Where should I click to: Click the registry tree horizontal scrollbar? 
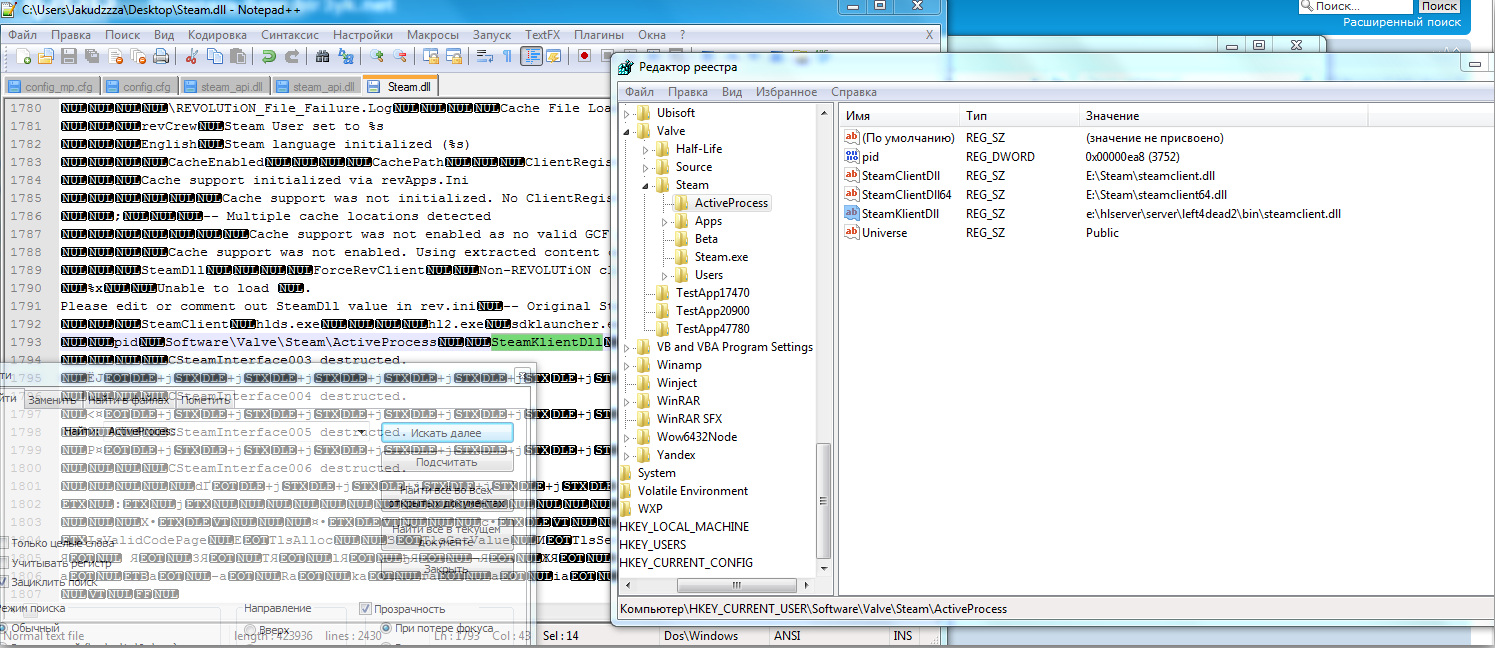click(736, 585)
